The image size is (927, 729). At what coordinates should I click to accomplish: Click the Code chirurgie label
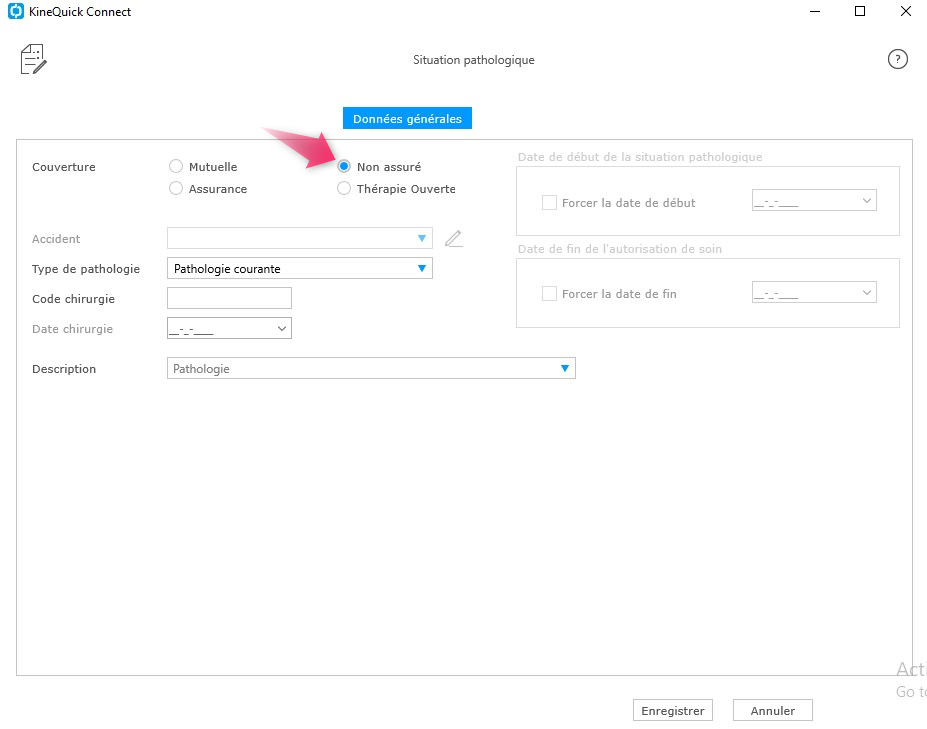[x=73, y=299]
